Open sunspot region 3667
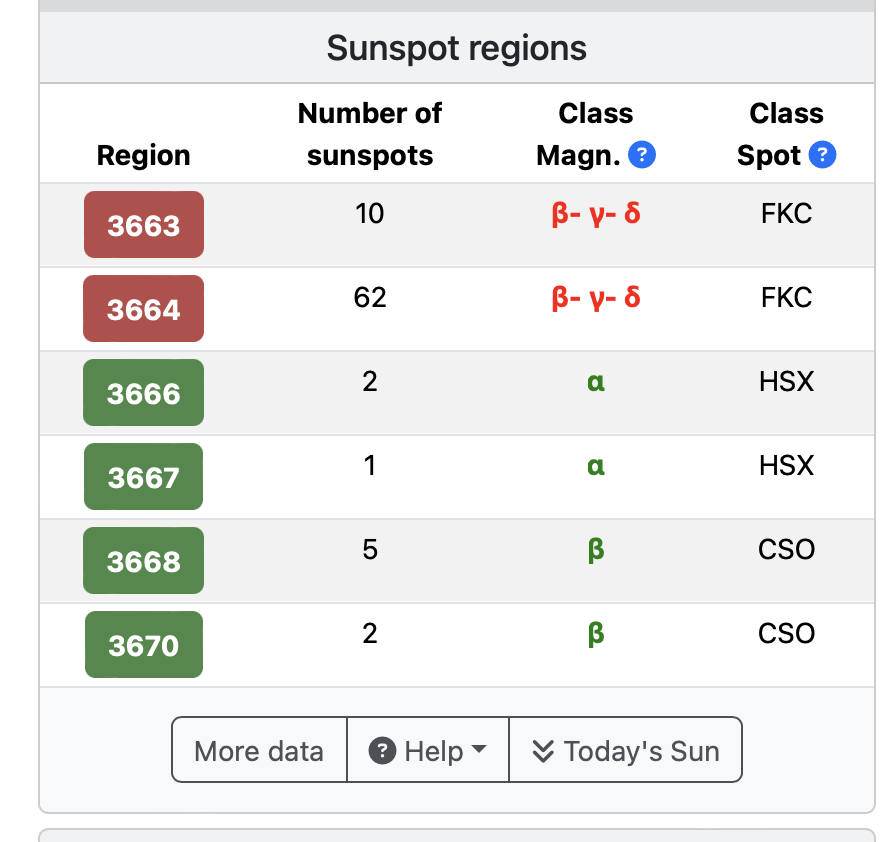The image size is (886, 842). tap(144, 476)
